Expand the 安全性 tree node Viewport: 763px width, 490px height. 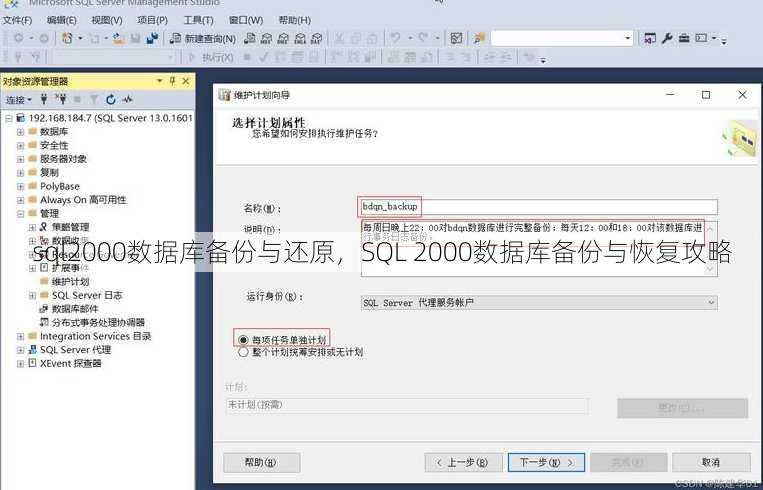coord(20,145)
